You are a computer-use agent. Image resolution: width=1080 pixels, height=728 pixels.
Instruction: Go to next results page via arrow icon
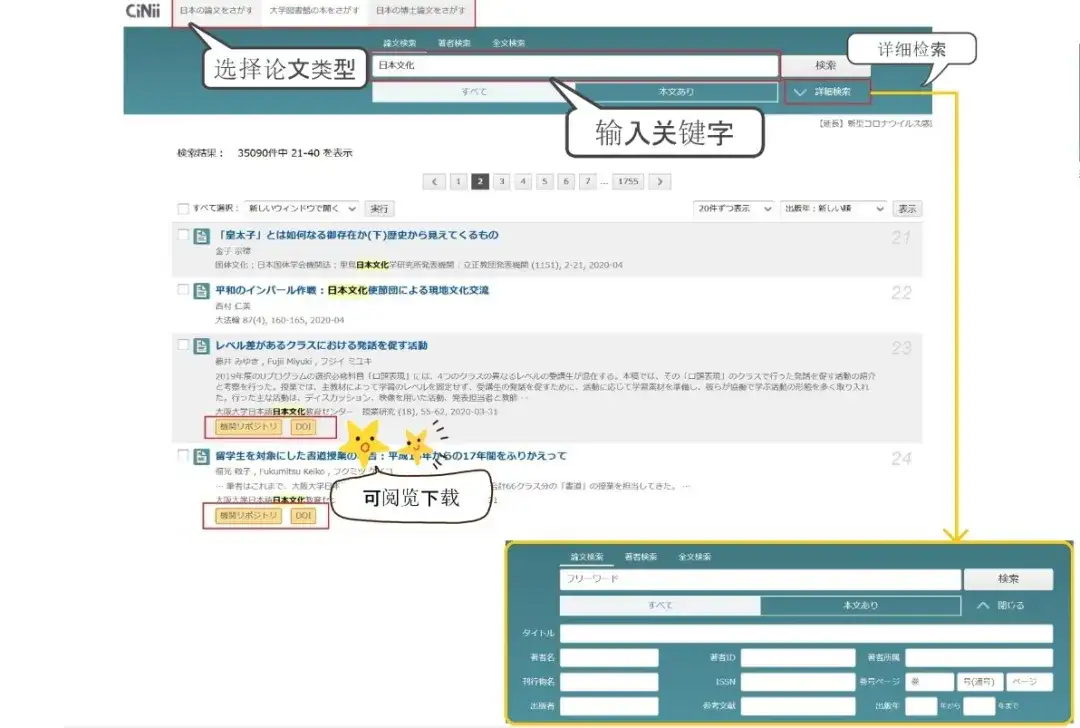(659, 181)
